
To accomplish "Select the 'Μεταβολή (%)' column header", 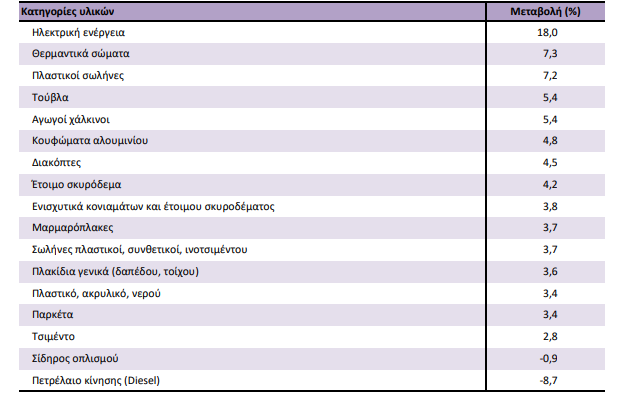I will pos(545,11).
